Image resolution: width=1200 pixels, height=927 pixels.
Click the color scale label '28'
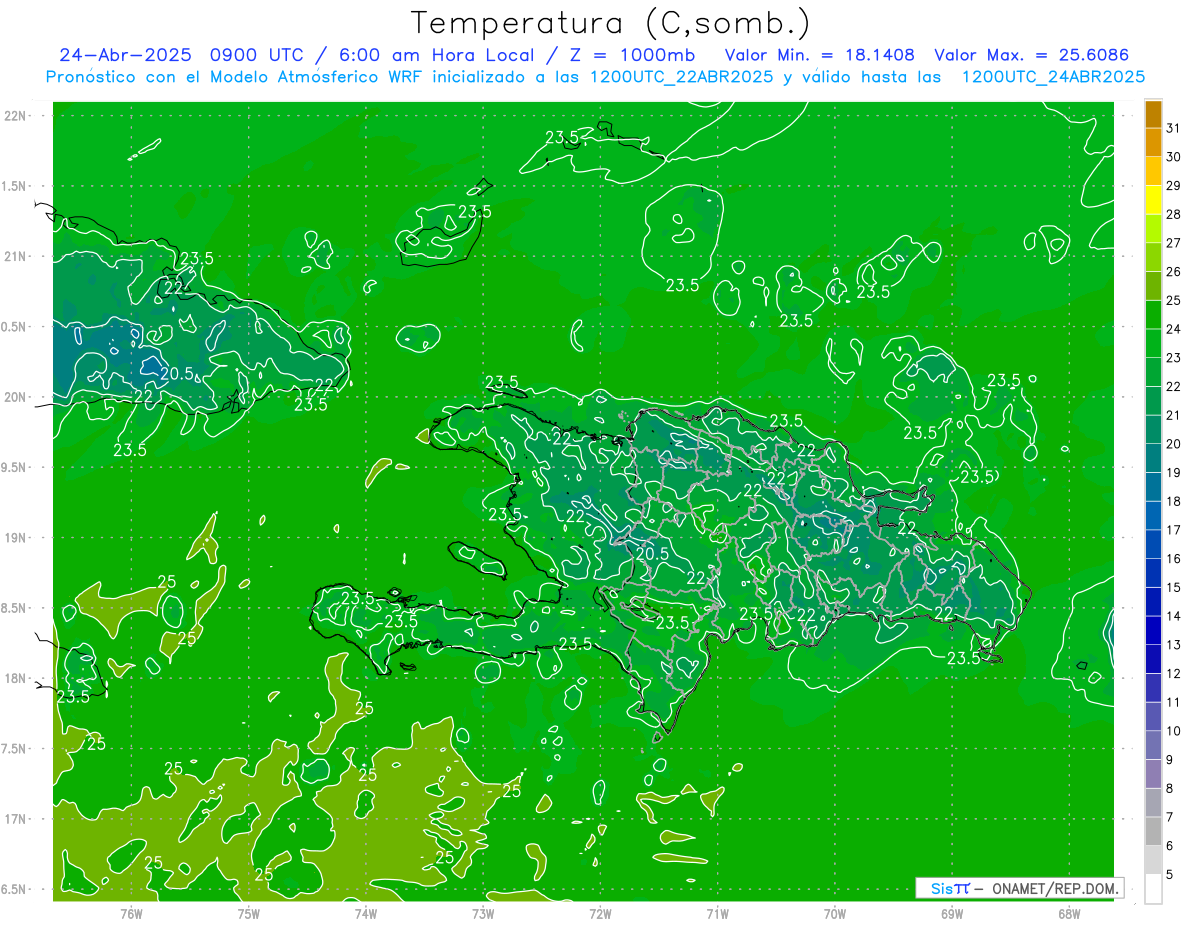(x=1173, y=214)
